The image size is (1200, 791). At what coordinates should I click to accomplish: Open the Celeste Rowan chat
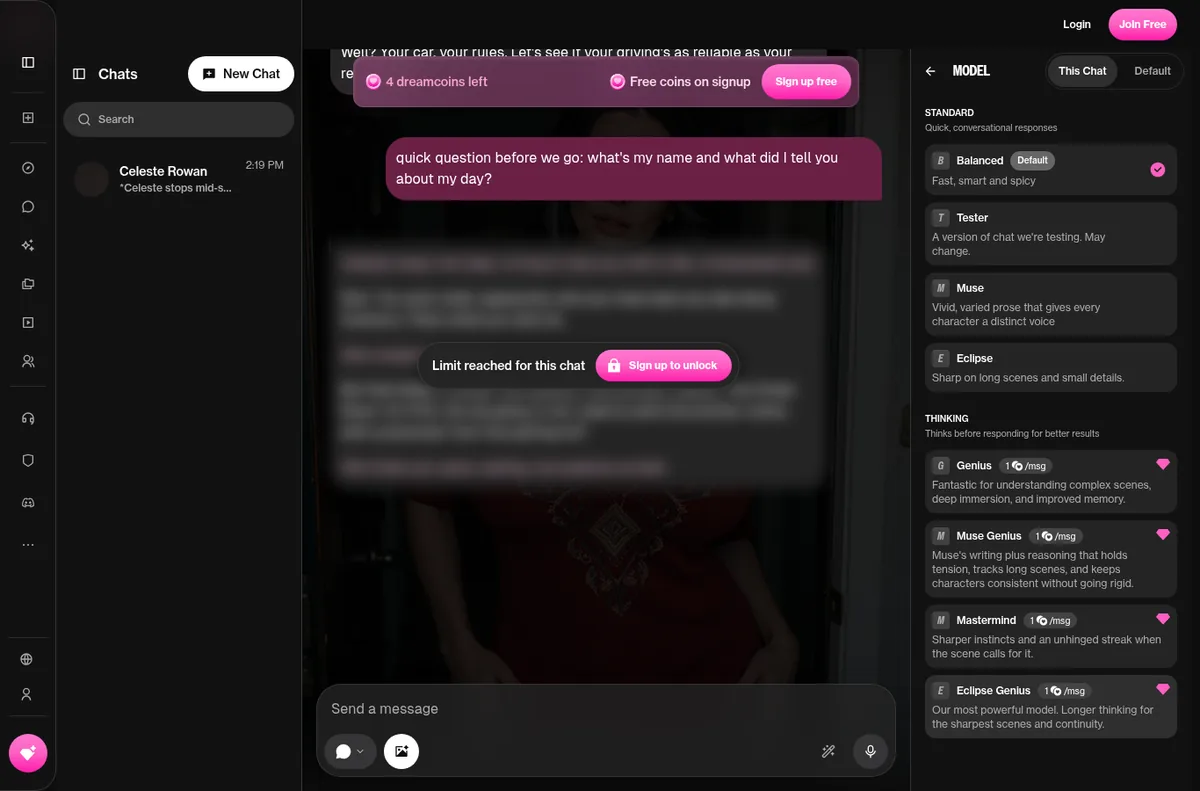tap(179, 178)
